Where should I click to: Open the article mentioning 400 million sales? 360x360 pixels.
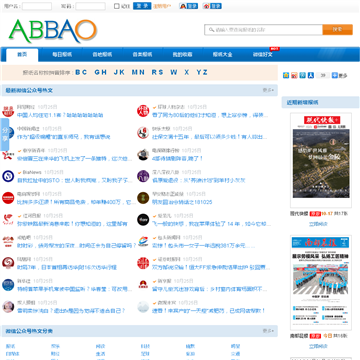75,202
